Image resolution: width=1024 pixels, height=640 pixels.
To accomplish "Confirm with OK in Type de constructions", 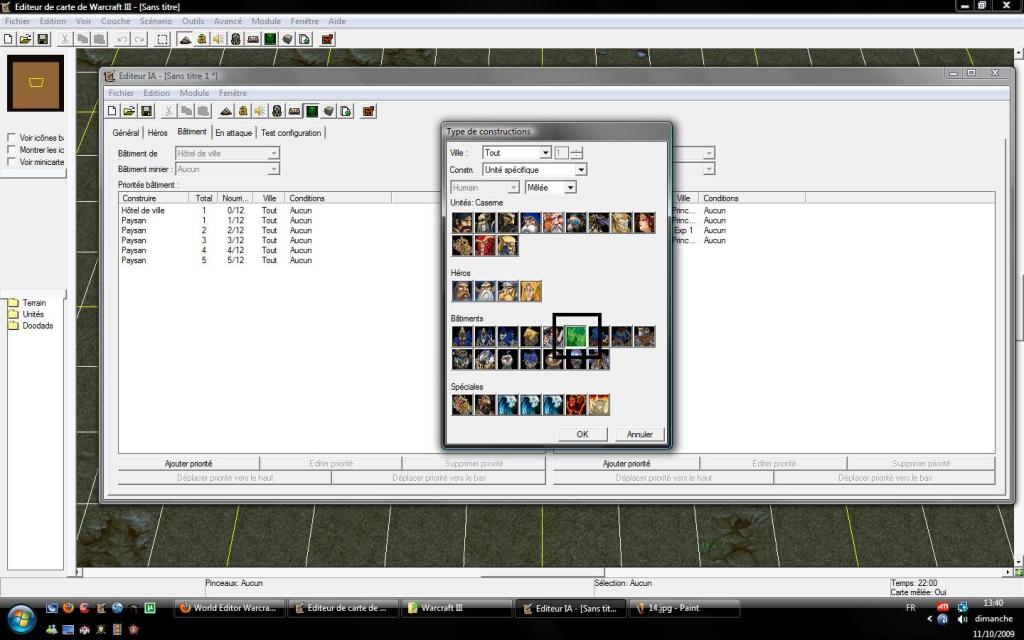I will 583,434.
